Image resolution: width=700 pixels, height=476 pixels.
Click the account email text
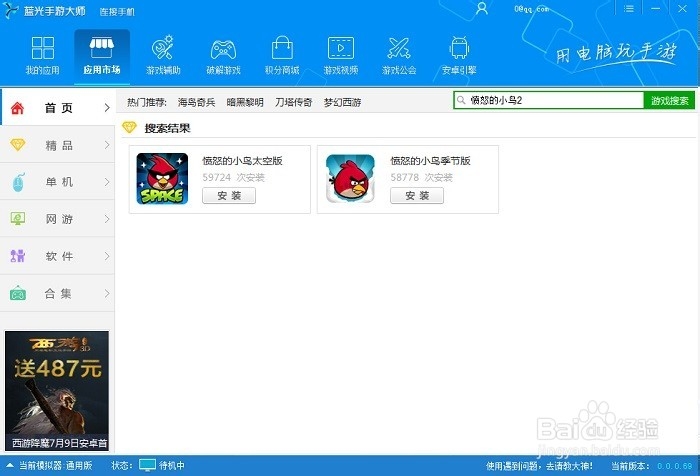tap(531, 9)
